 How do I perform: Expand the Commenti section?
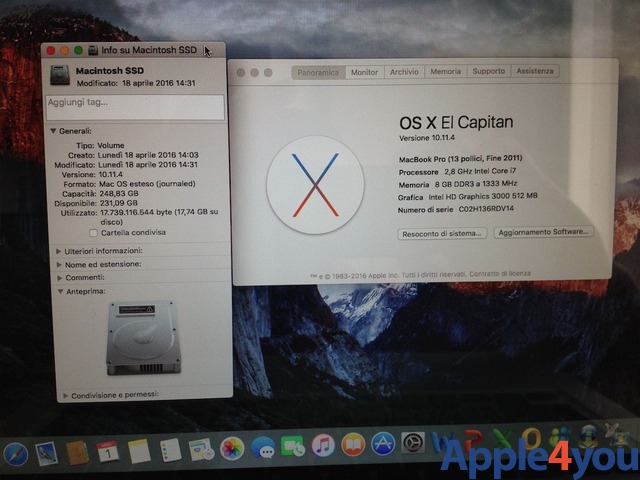click(60, 278)
